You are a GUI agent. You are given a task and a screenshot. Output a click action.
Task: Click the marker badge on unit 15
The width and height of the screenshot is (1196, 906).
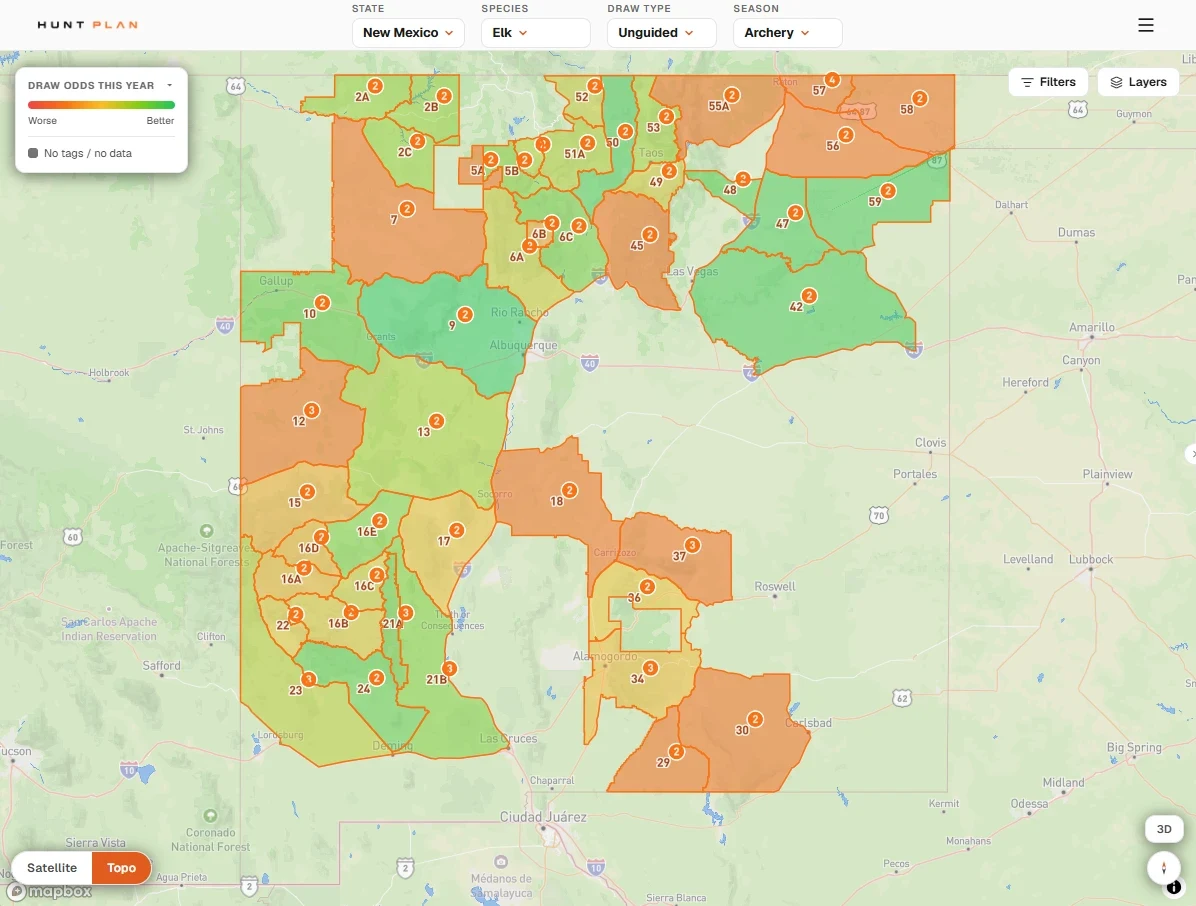click(x=307, y=492)
